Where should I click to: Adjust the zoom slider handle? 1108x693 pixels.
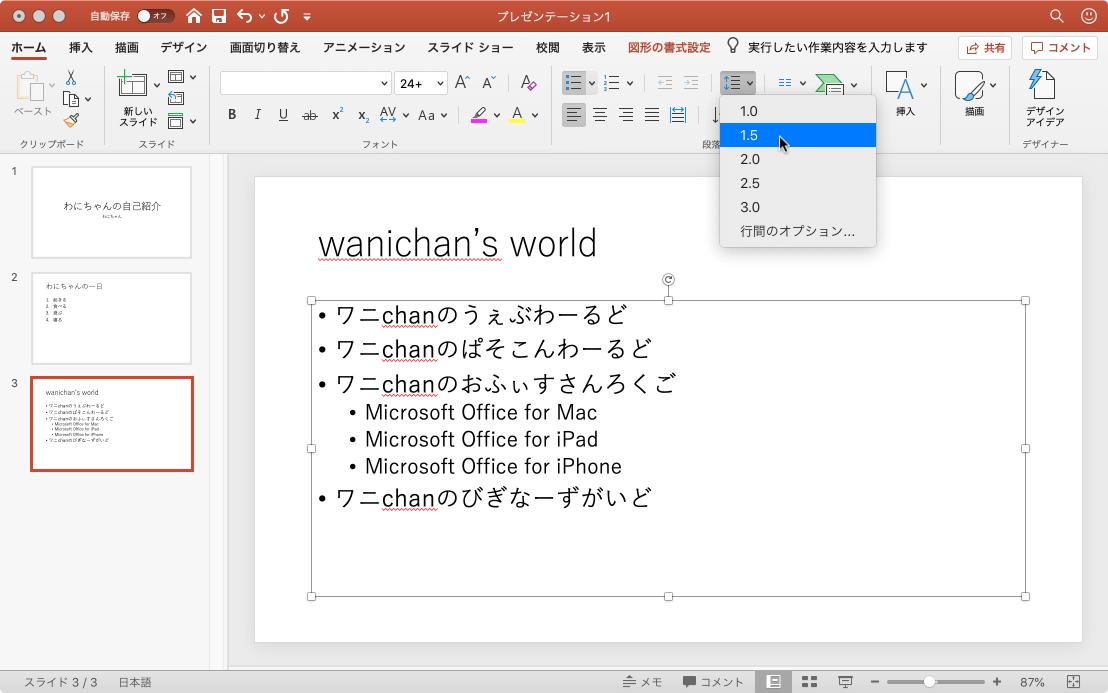(929, 681)
